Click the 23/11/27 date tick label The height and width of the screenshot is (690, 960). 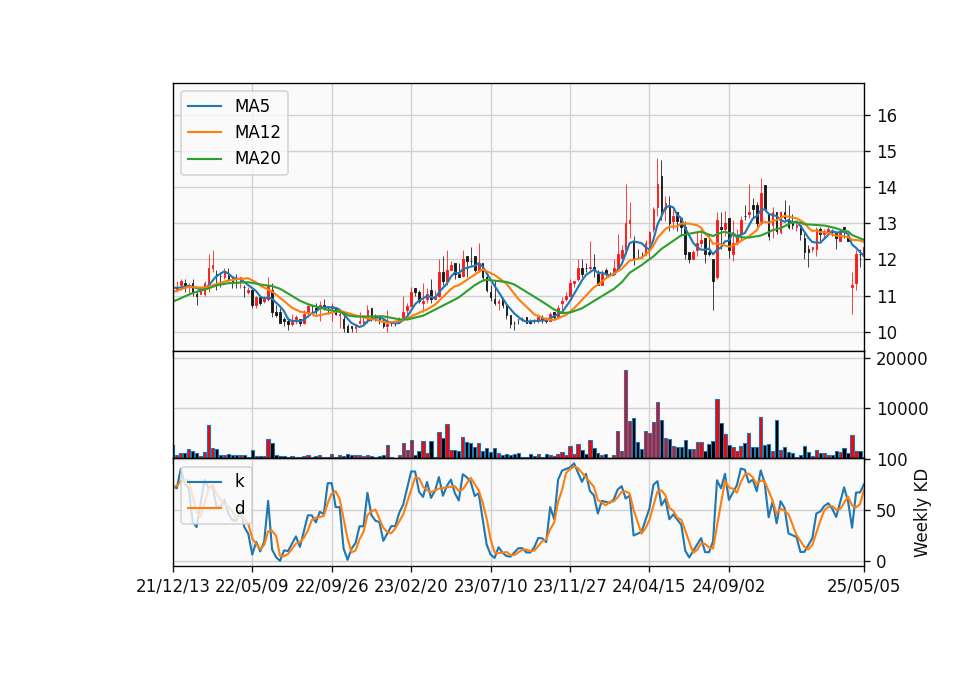570,587
